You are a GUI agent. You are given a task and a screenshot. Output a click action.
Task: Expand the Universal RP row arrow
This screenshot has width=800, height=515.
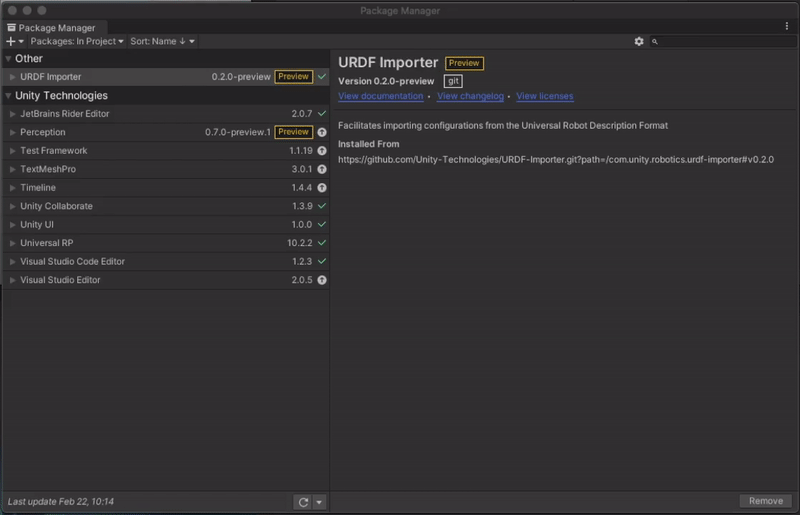point(12,243)
